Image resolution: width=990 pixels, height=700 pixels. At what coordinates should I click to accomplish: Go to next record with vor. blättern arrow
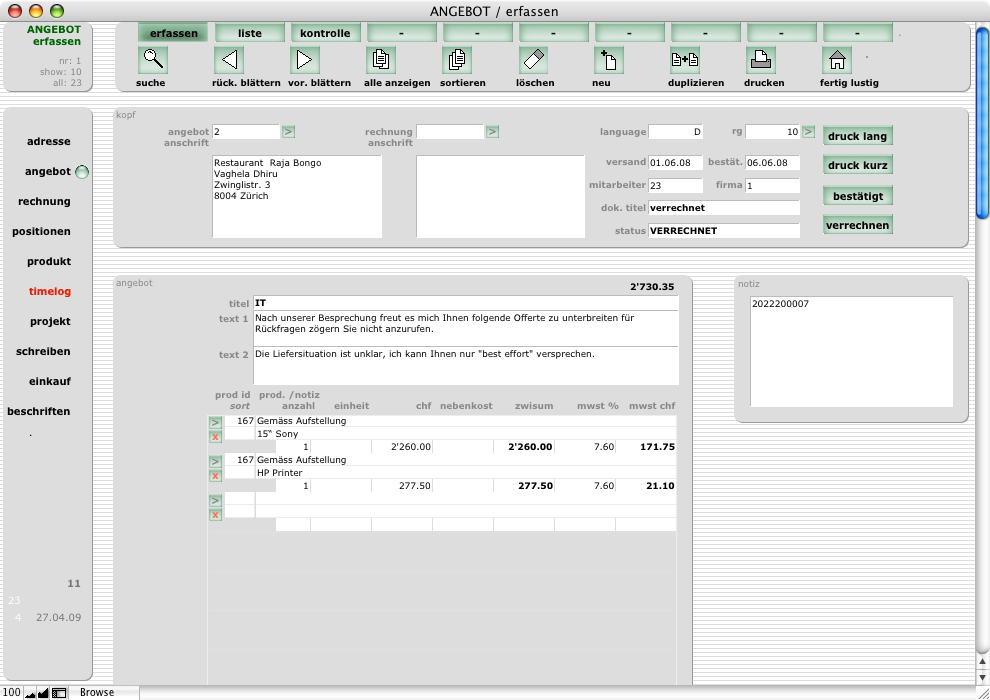pyautogui.click(x=305, y=60)
